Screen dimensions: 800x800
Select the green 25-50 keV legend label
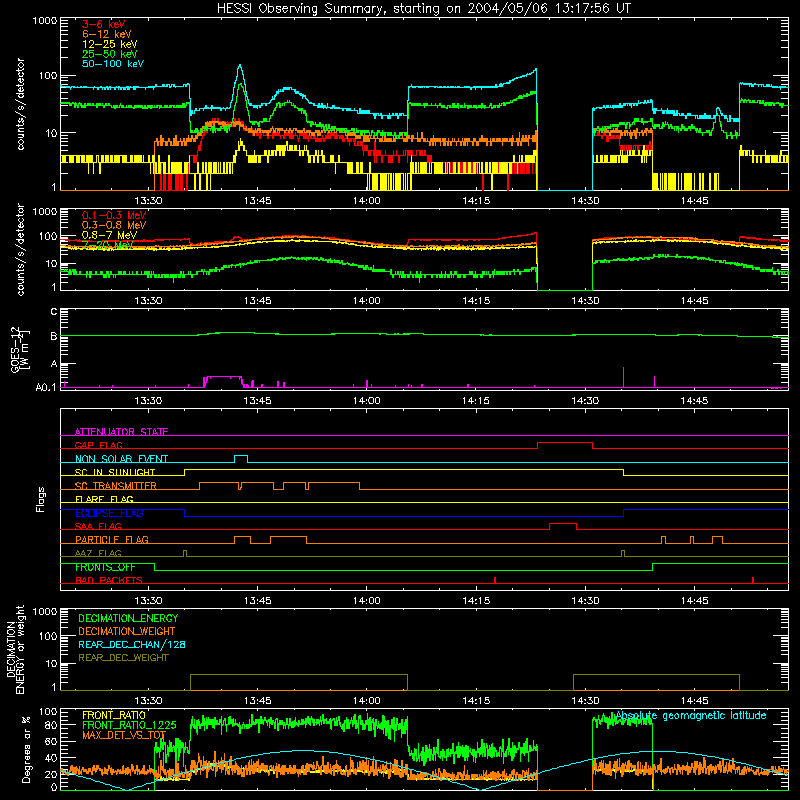(110, 54)
